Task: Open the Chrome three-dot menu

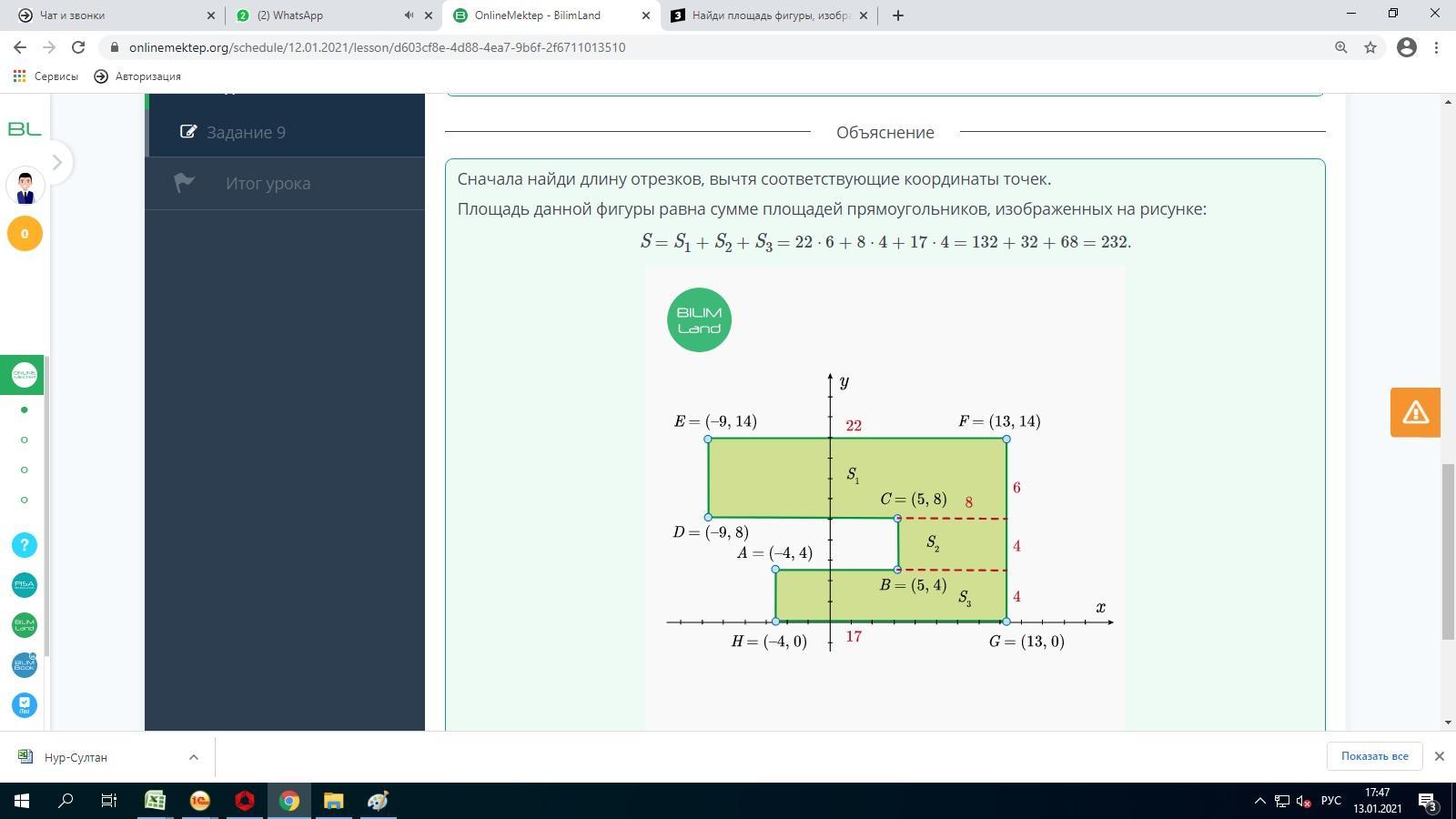Action: pos(1437,47)
